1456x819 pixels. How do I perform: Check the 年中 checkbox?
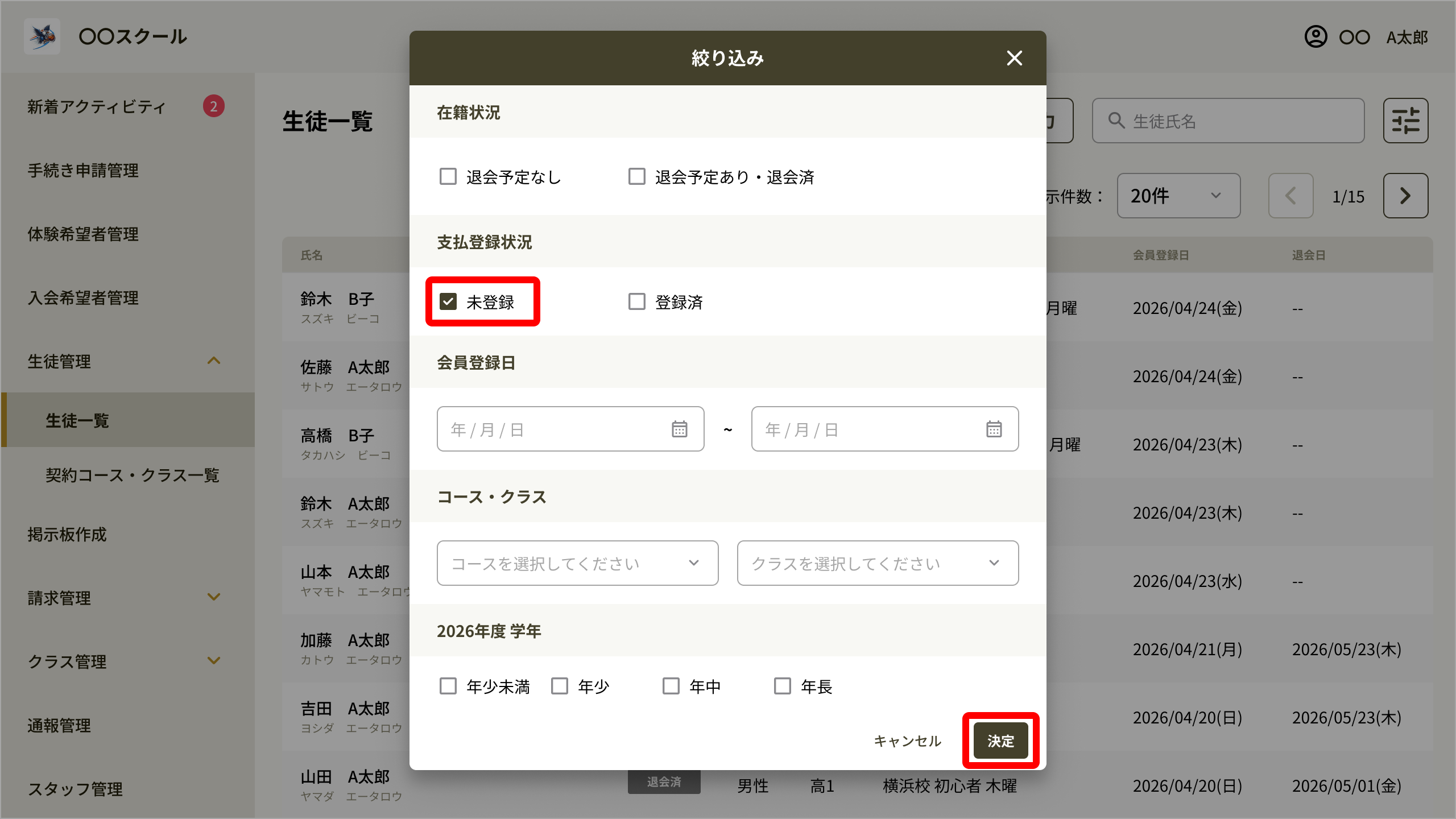click(671, 686)
